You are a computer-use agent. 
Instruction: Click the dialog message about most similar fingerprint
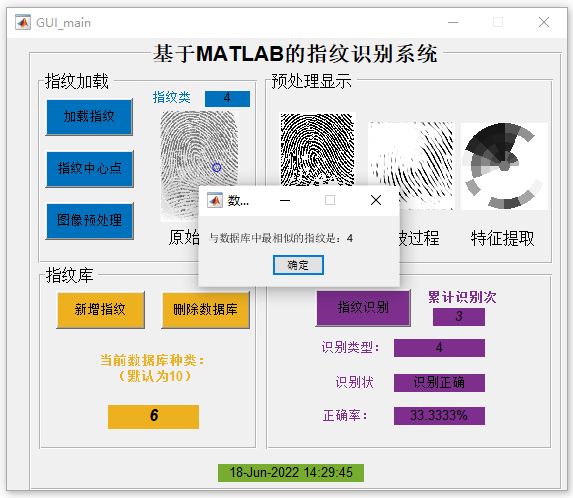281,238
